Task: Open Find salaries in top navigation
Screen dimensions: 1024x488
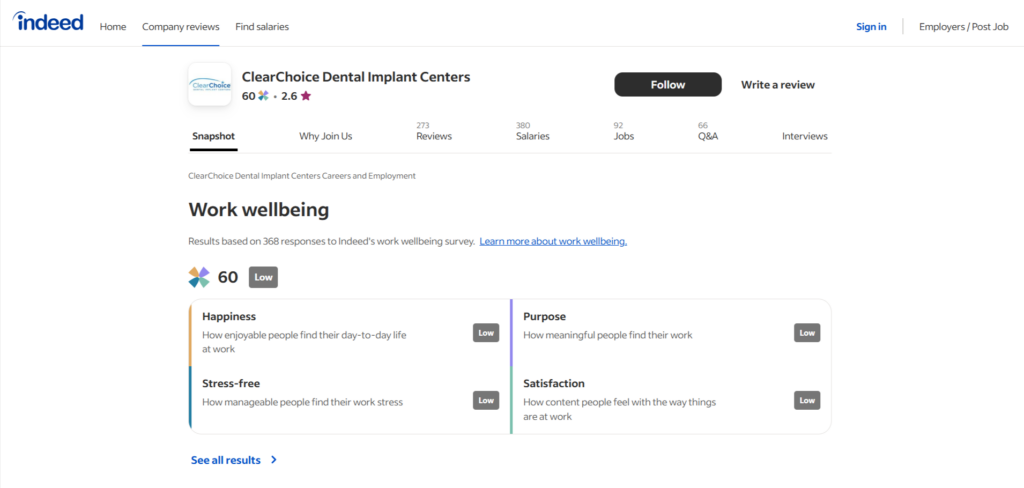Action: (262, 27)
